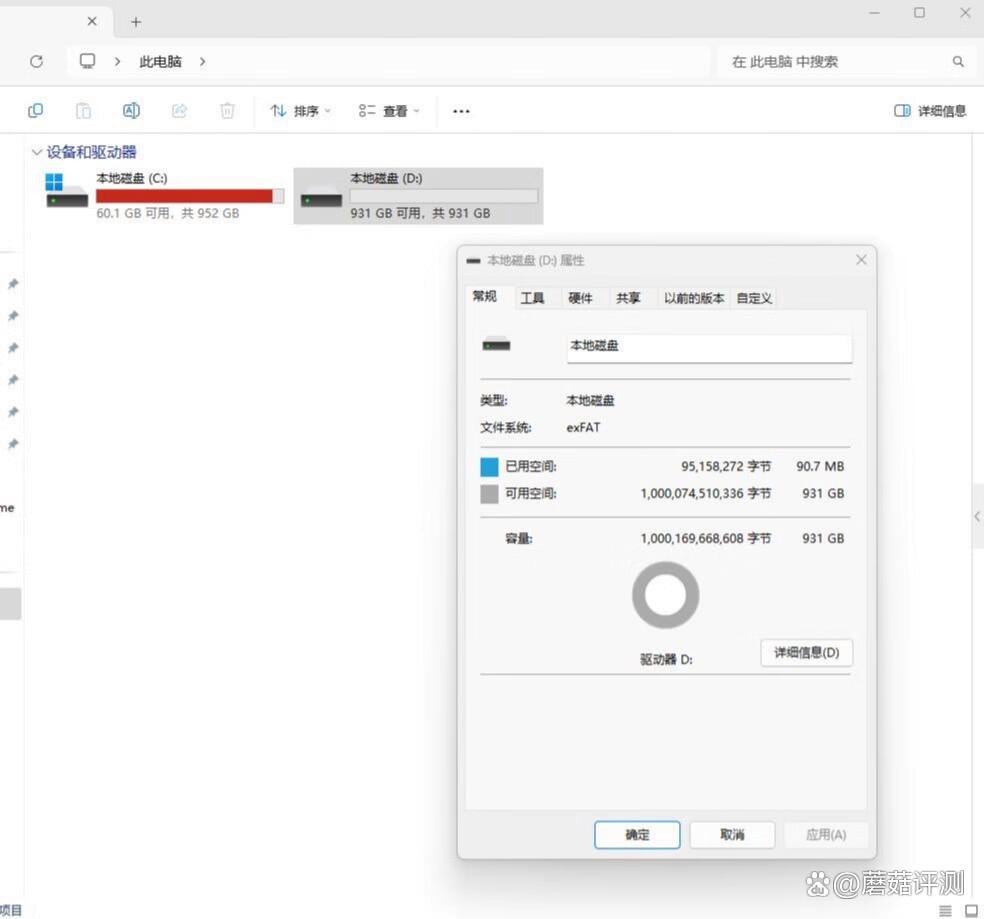Click the search magnifier icon

click(x=958, y=61)
